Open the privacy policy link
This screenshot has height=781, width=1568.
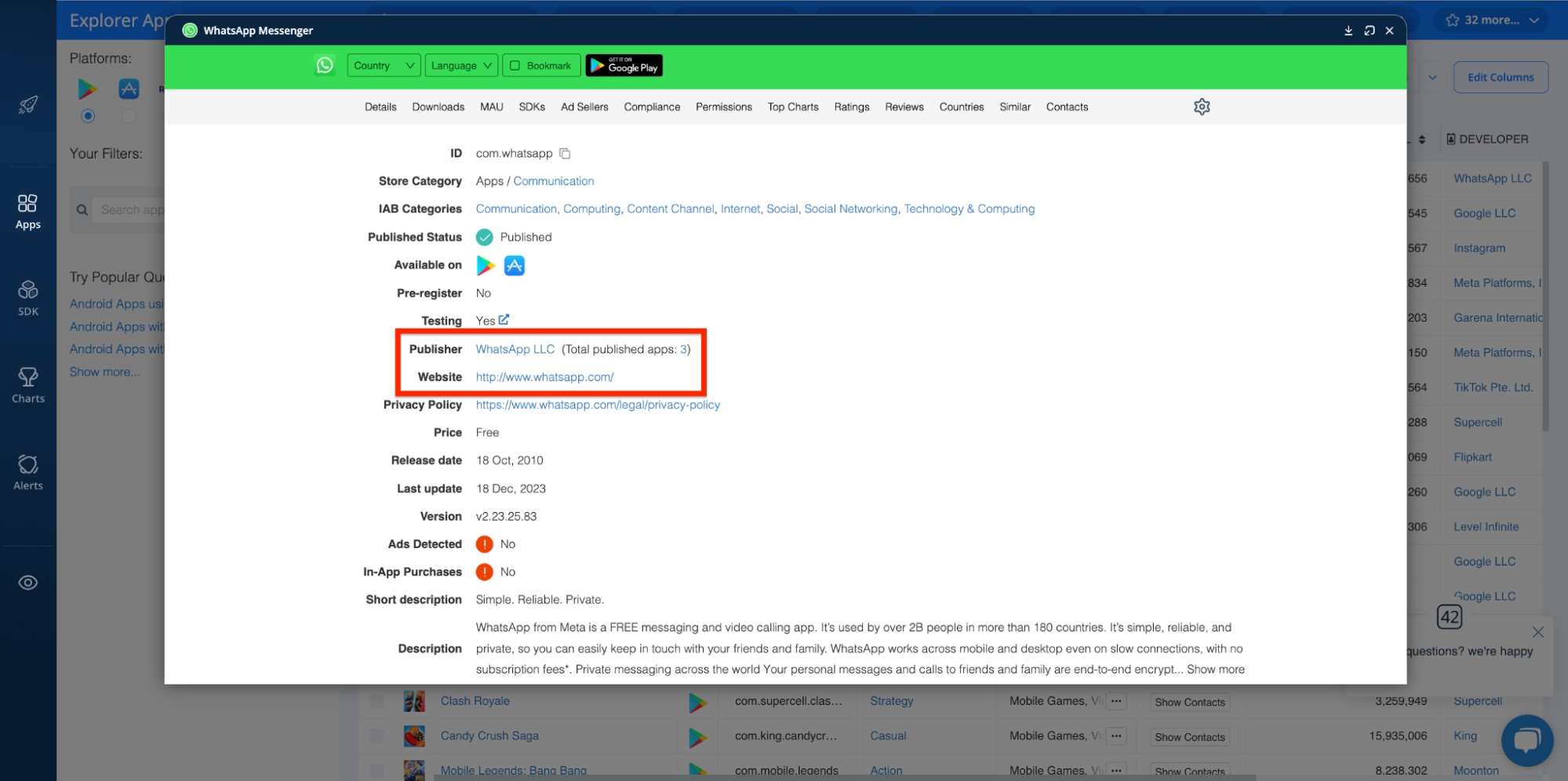coord(598,405)
